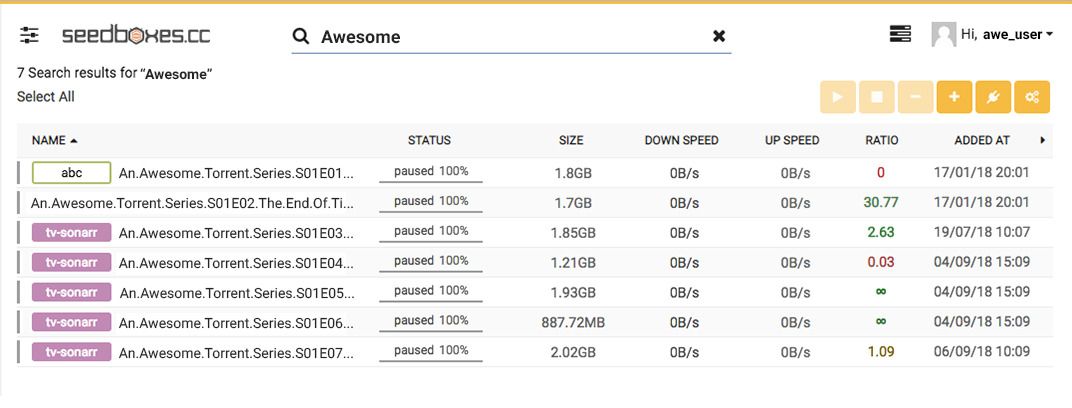Sort list by SIZE column header
Viewport: 1072px width, 408px height.
click(x=571, y=140)
